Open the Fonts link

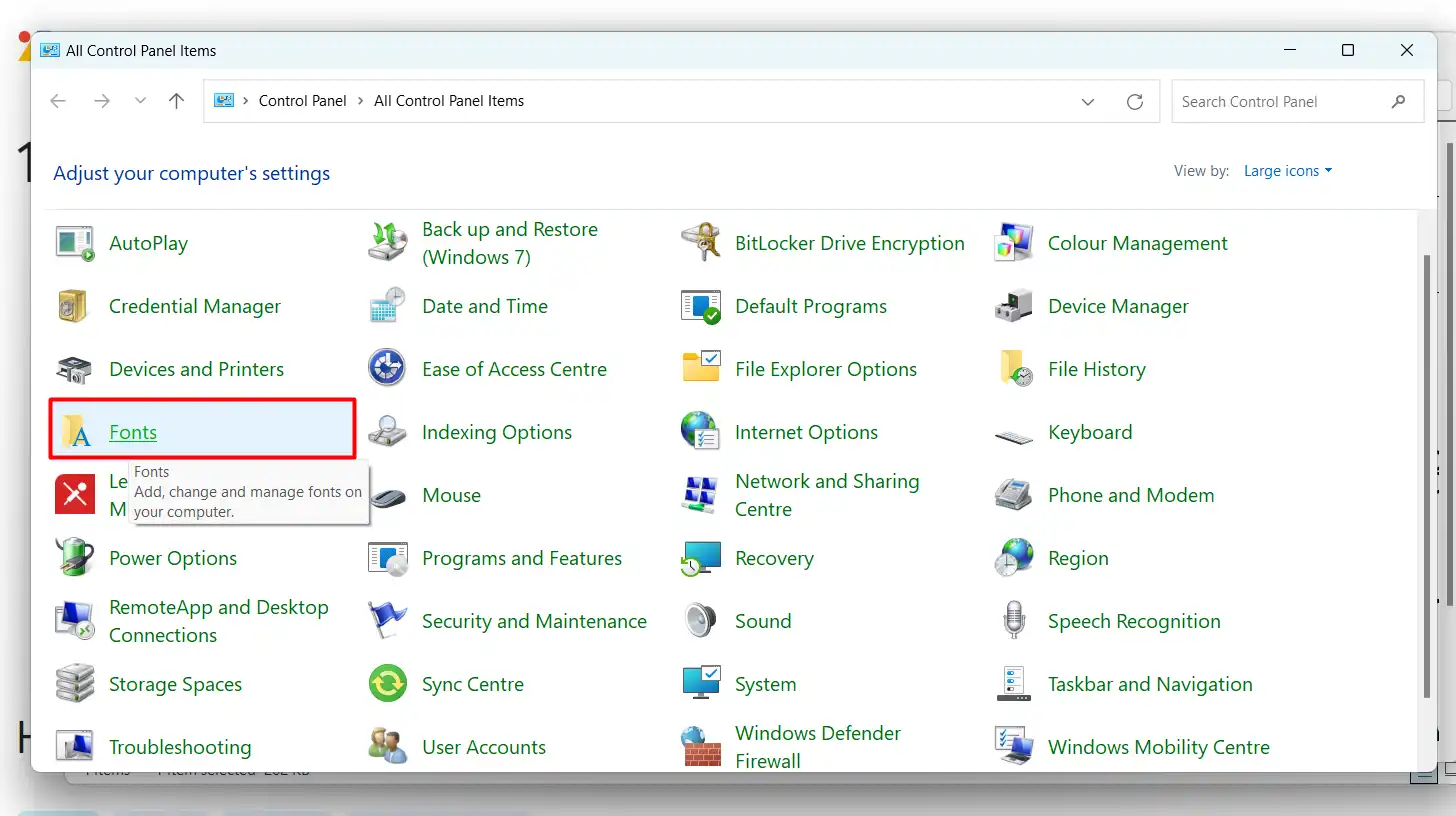pos(133,432)
